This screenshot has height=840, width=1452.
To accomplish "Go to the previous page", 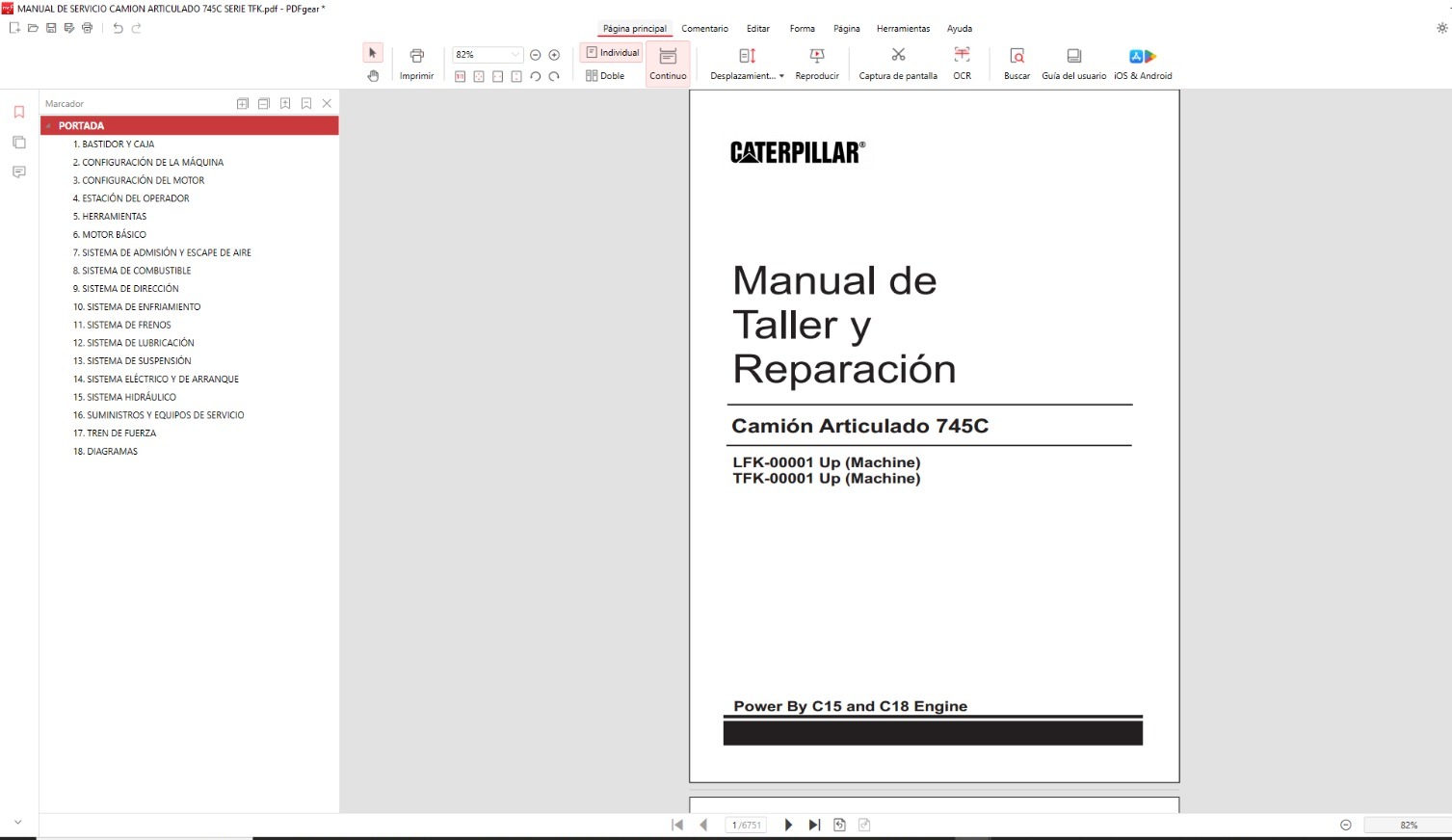I will click(703, 825).
